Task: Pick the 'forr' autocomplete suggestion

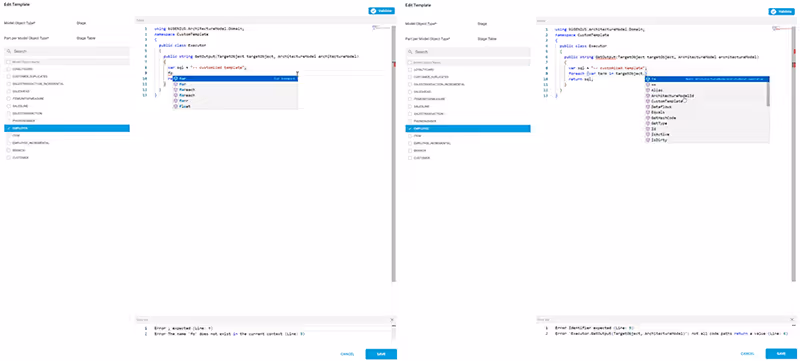Action: [236, 101]
